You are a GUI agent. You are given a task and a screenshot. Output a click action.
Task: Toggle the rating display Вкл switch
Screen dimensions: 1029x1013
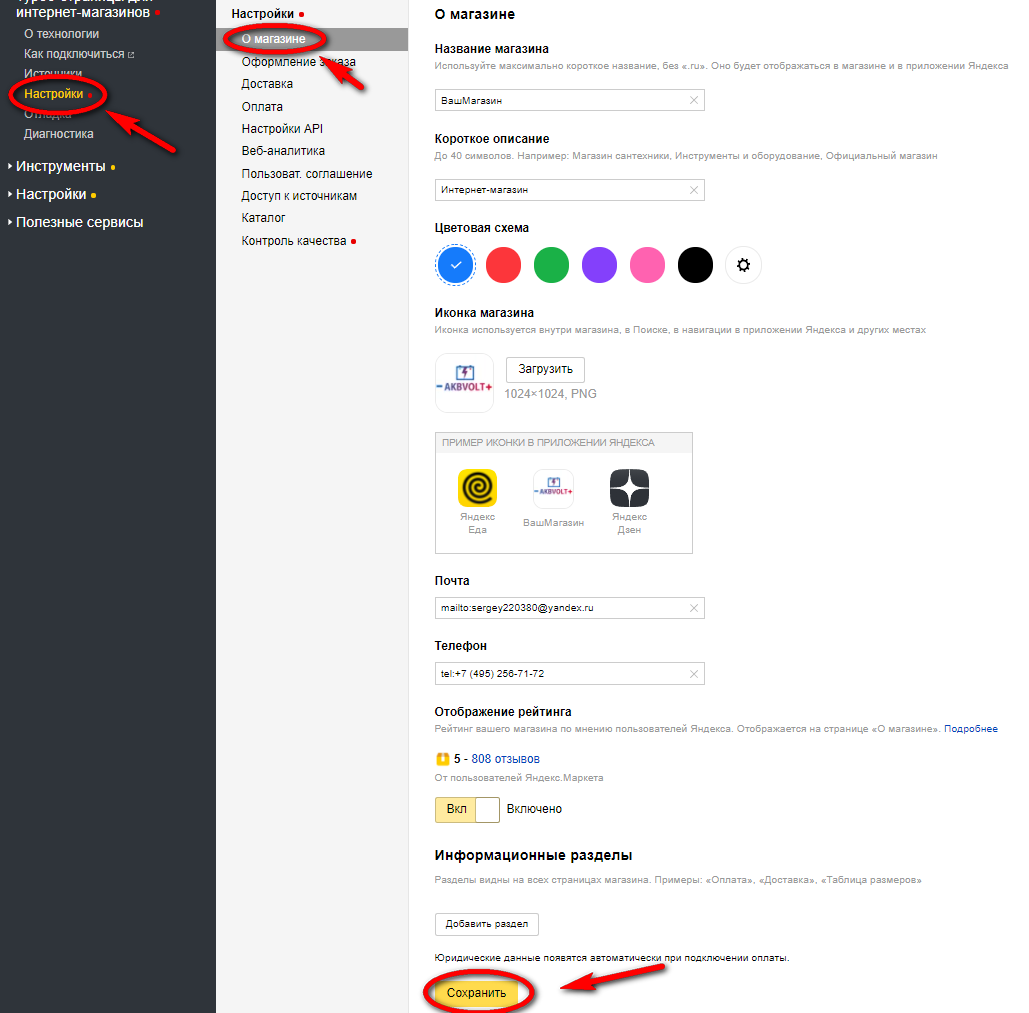click(467, 810)
